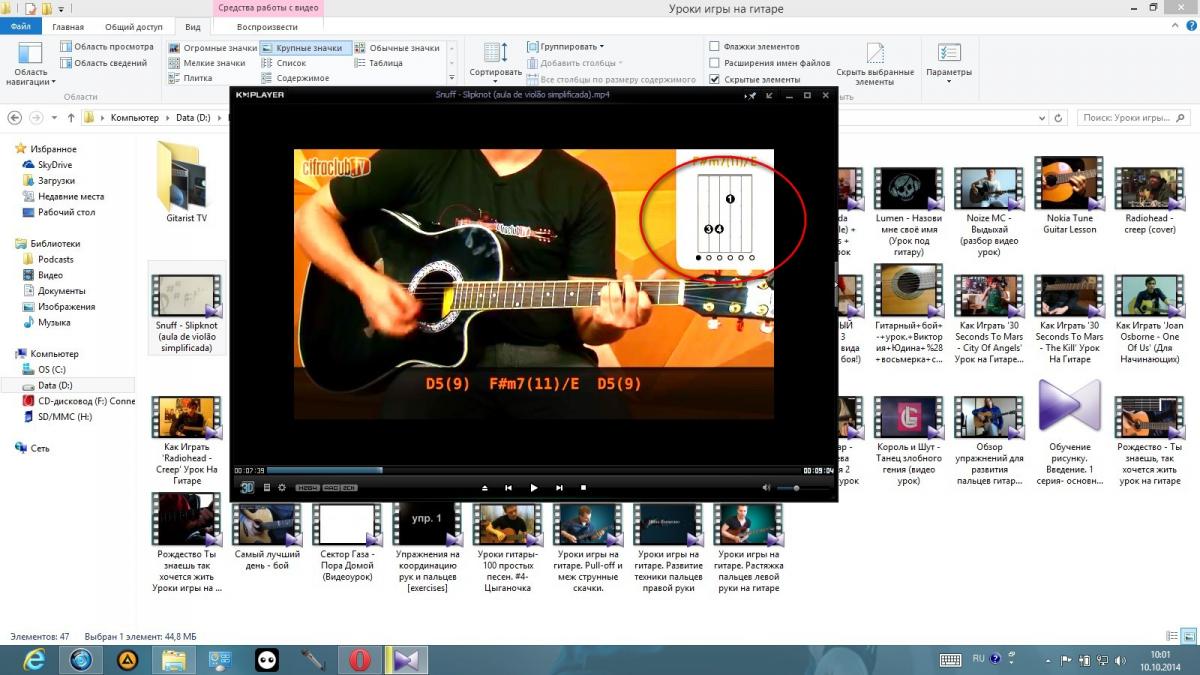The width and height of the screenshot is (1200, 675).
Task: Stop playback in KMPlayer
Action: [x=584, y=488]
